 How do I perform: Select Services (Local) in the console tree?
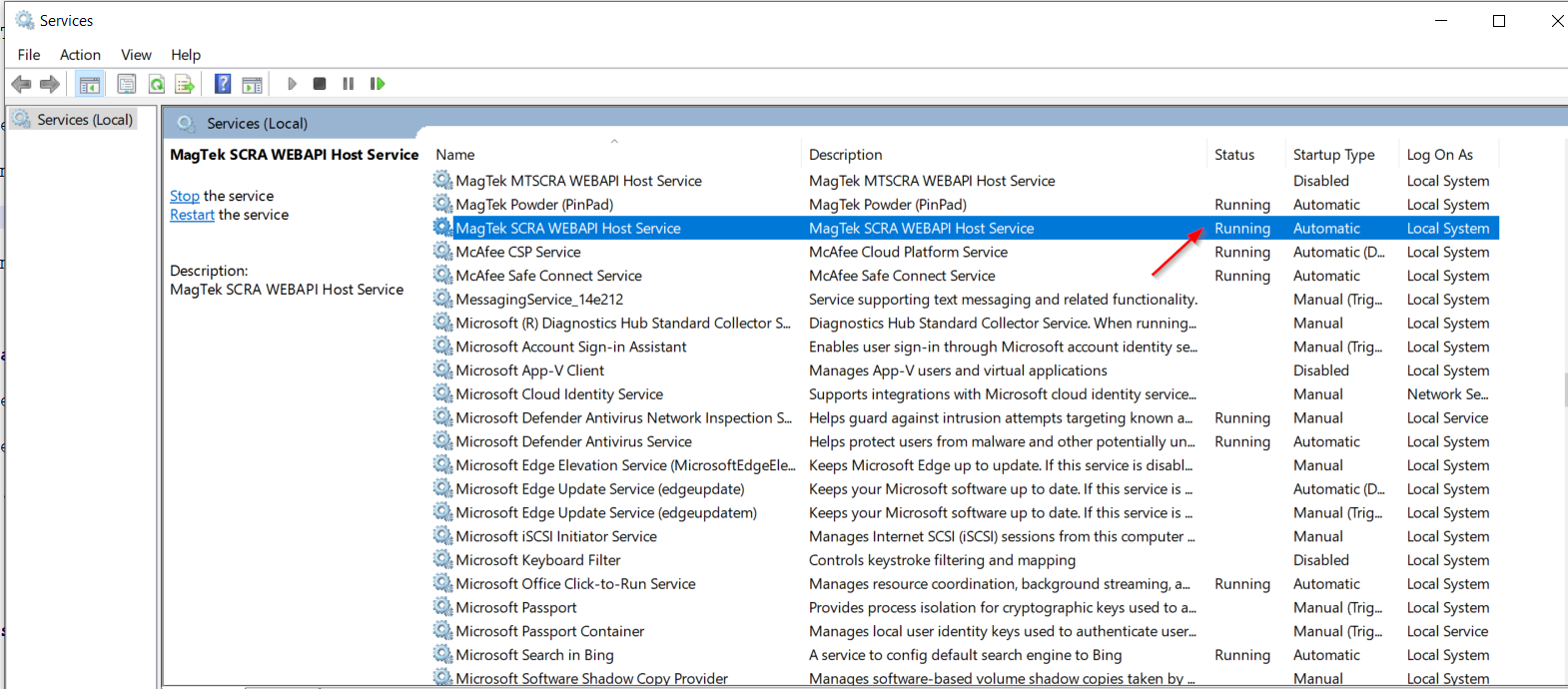(84, 120)
